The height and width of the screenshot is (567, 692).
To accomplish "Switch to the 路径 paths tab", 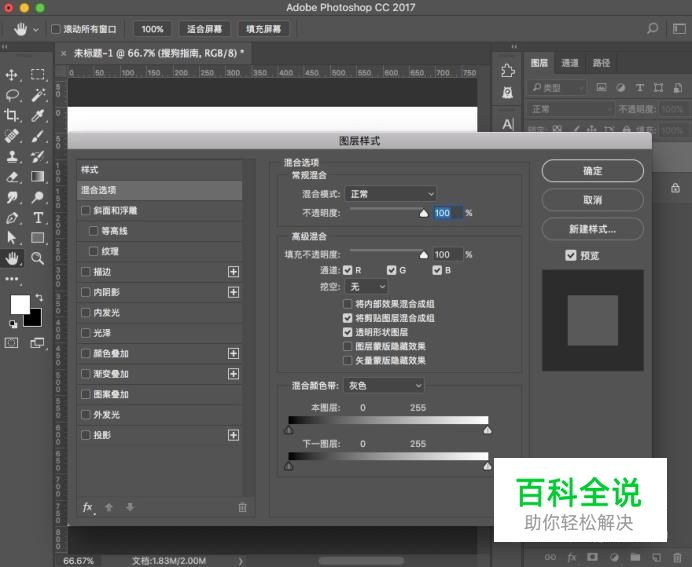I will pyautogui.click(x=601, y=63).
